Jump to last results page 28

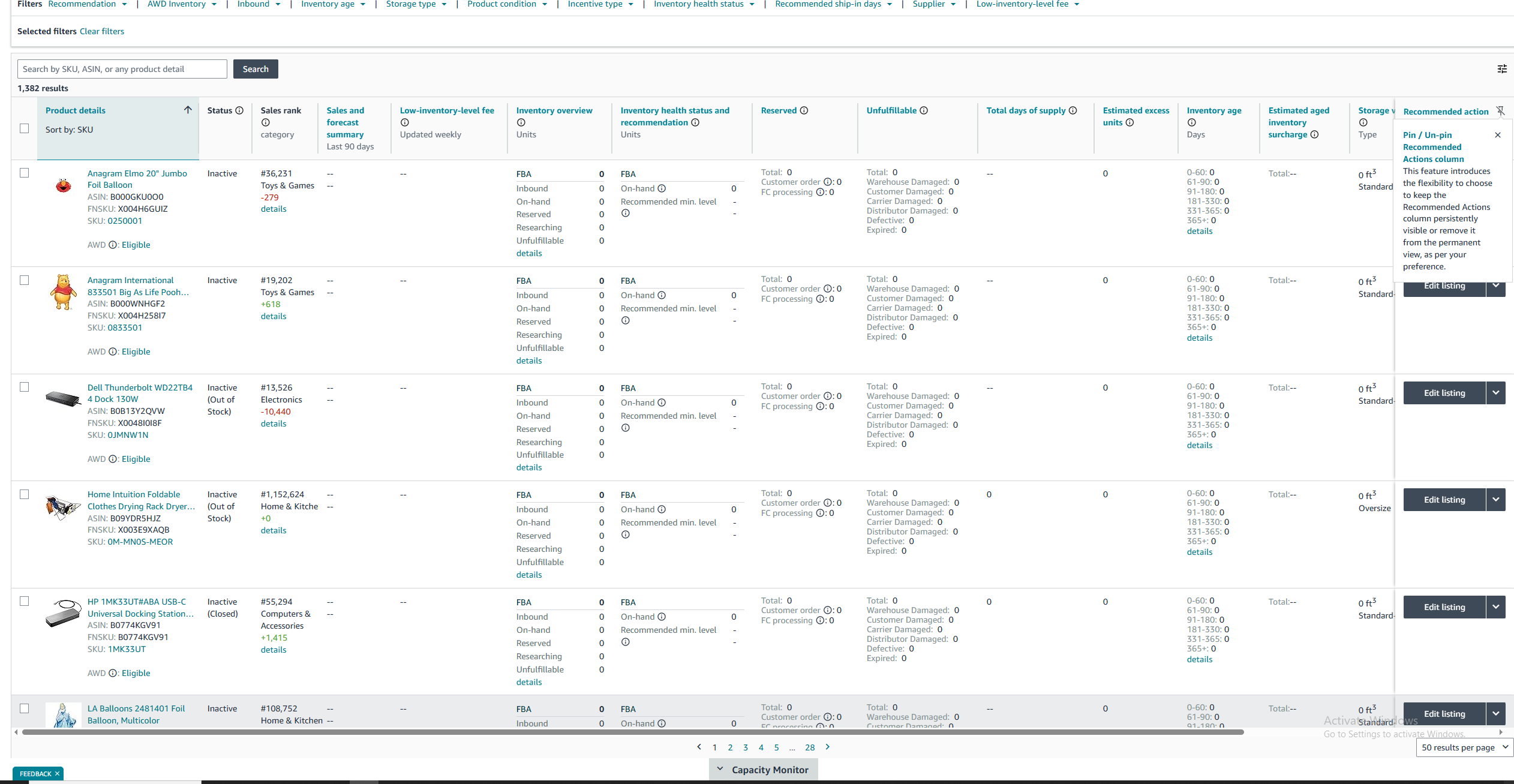pyautogui.click(x=810, y=747)
